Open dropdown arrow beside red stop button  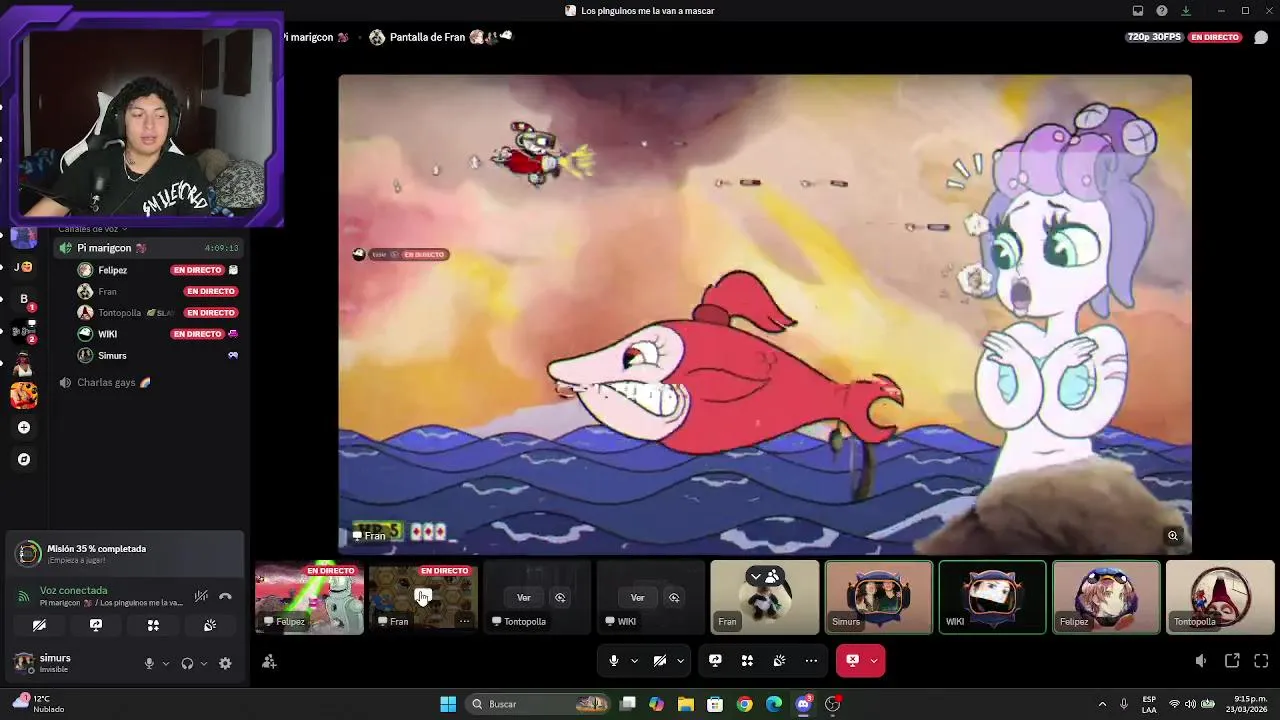(874, 661)
